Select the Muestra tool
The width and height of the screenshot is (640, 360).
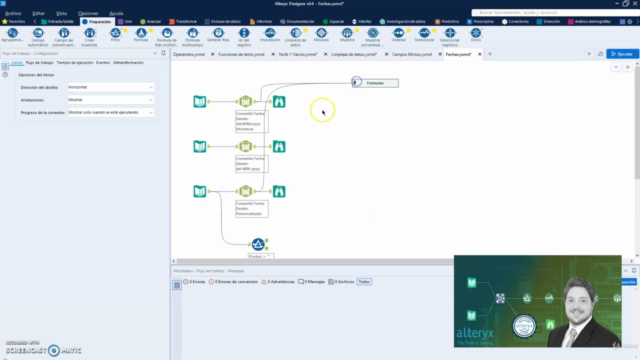pyautogui.click(x=347, y=35)
